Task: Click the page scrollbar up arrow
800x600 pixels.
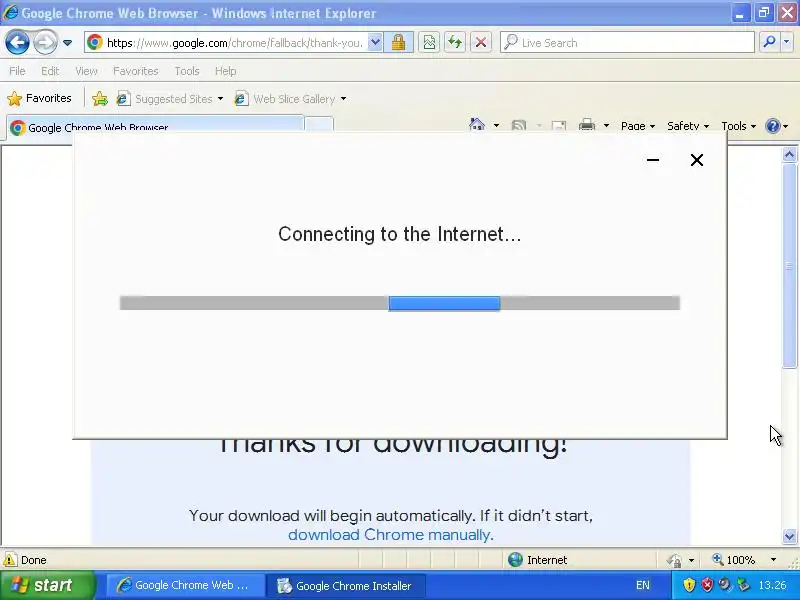Action: coord(789,154)
